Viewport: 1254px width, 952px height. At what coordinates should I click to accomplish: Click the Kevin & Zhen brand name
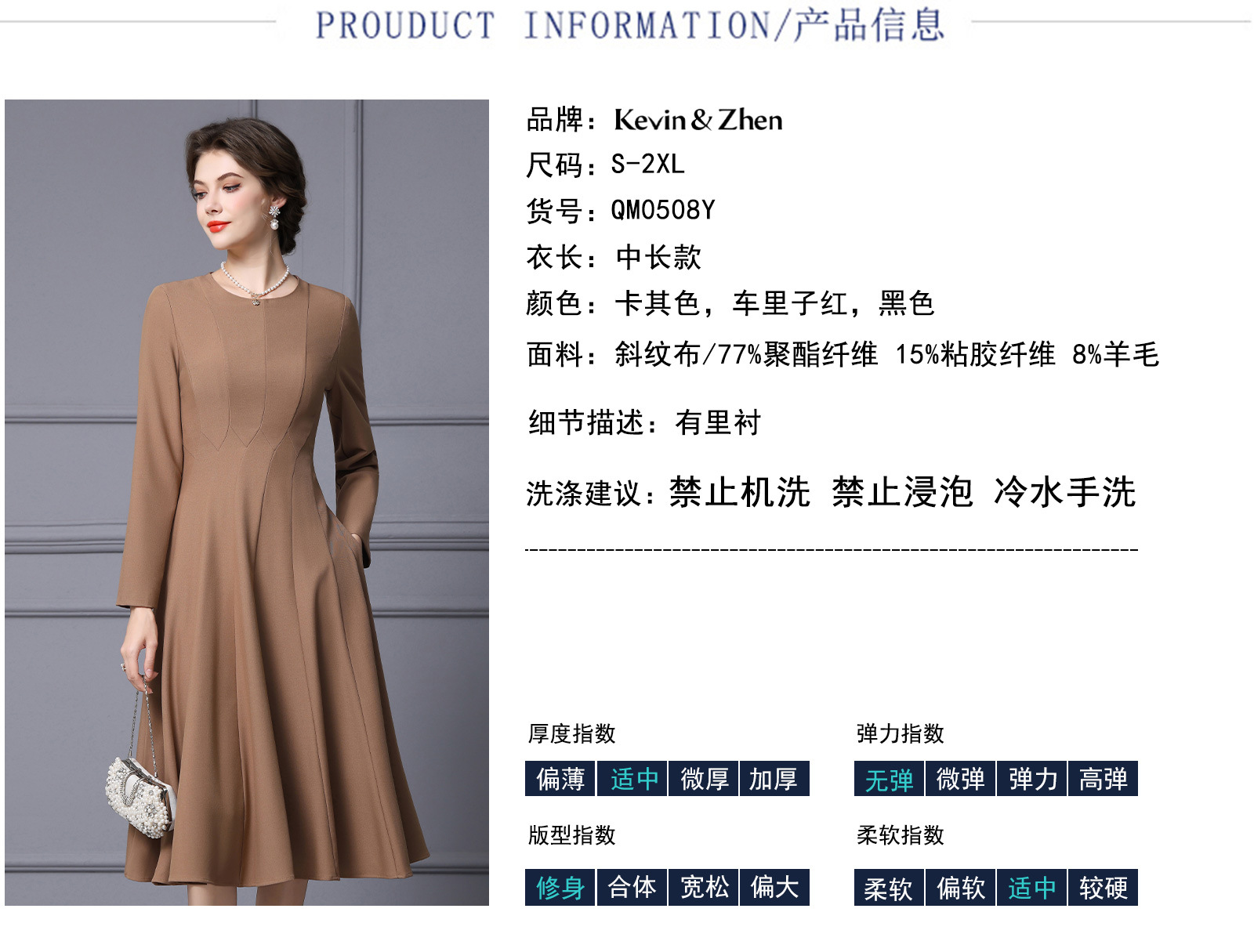[698, 120]
